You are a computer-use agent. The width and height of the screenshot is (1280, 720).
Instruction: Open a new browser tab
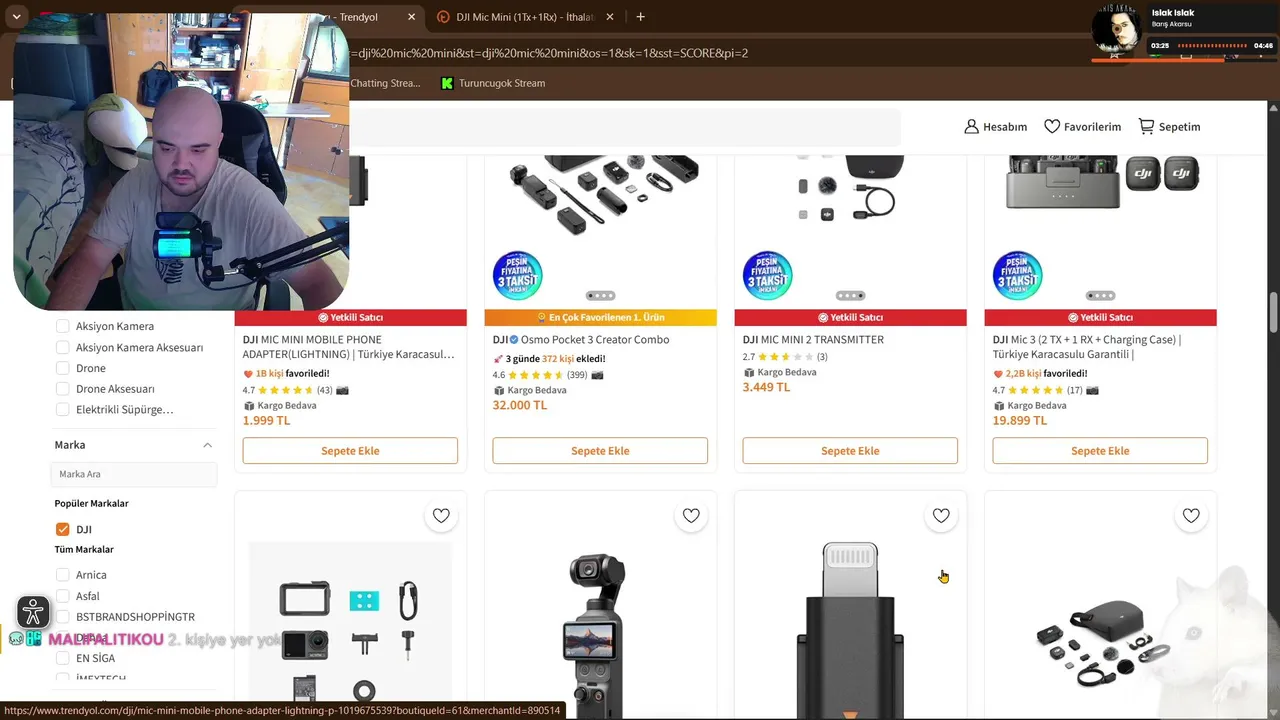click(640, 17)
